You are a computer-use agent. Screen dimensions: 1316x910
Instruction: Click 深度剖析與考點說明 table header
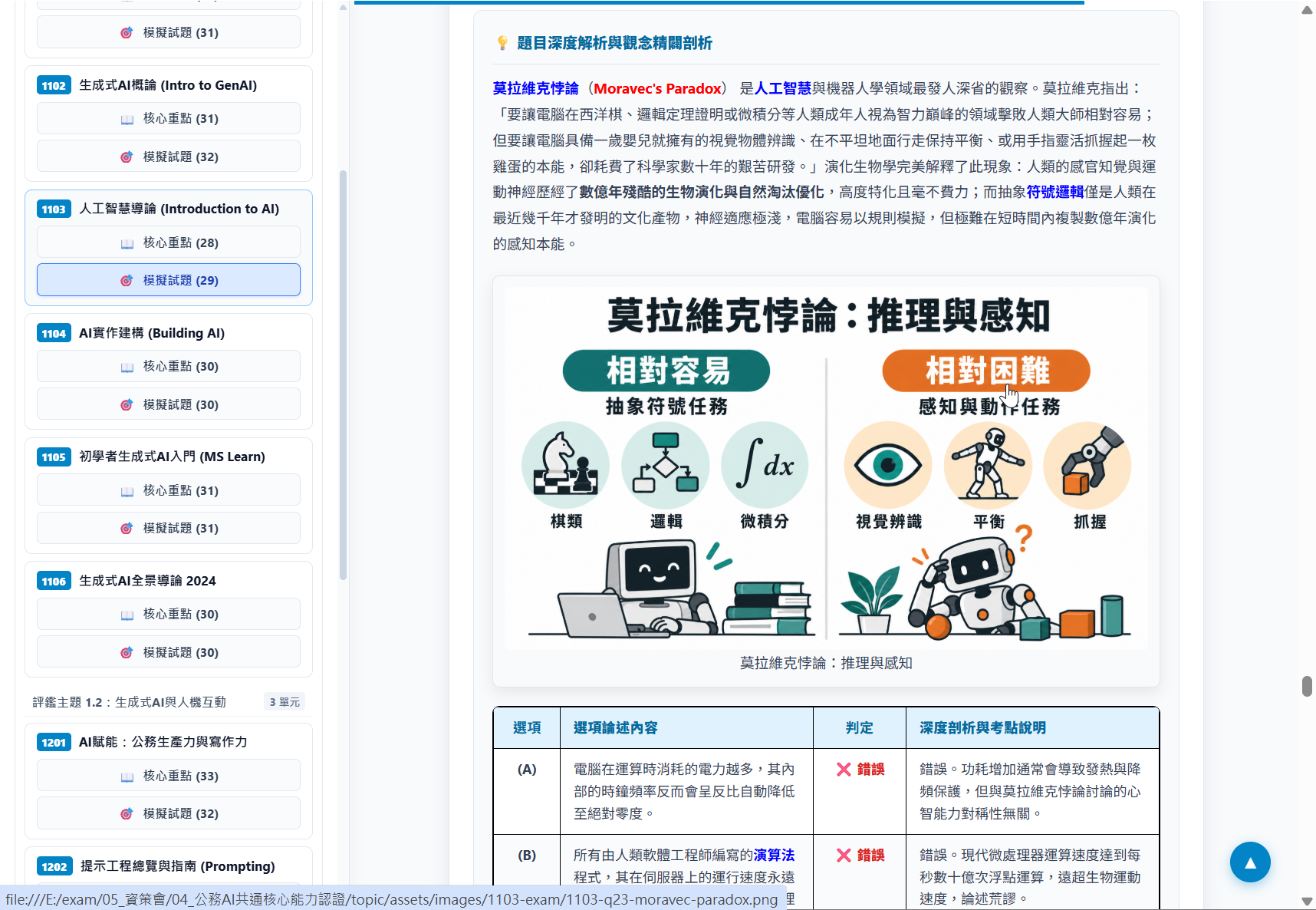click(x=982, y=728)
